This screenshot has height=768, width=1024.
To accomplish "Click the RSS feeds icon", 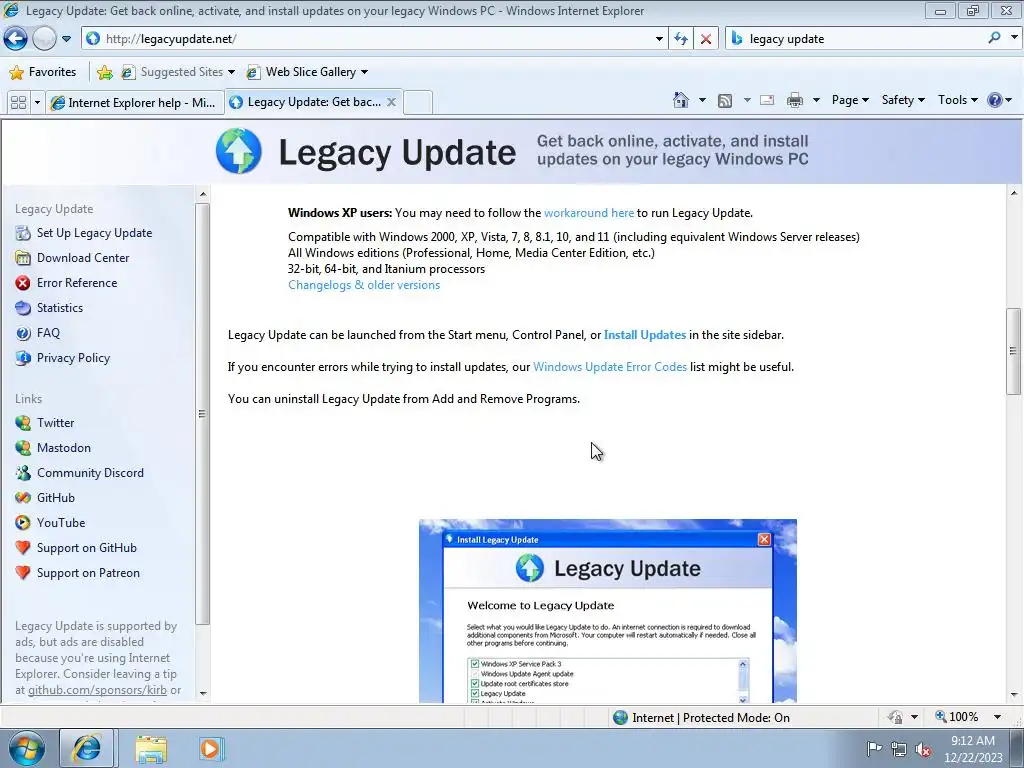I will pos(724,101).
